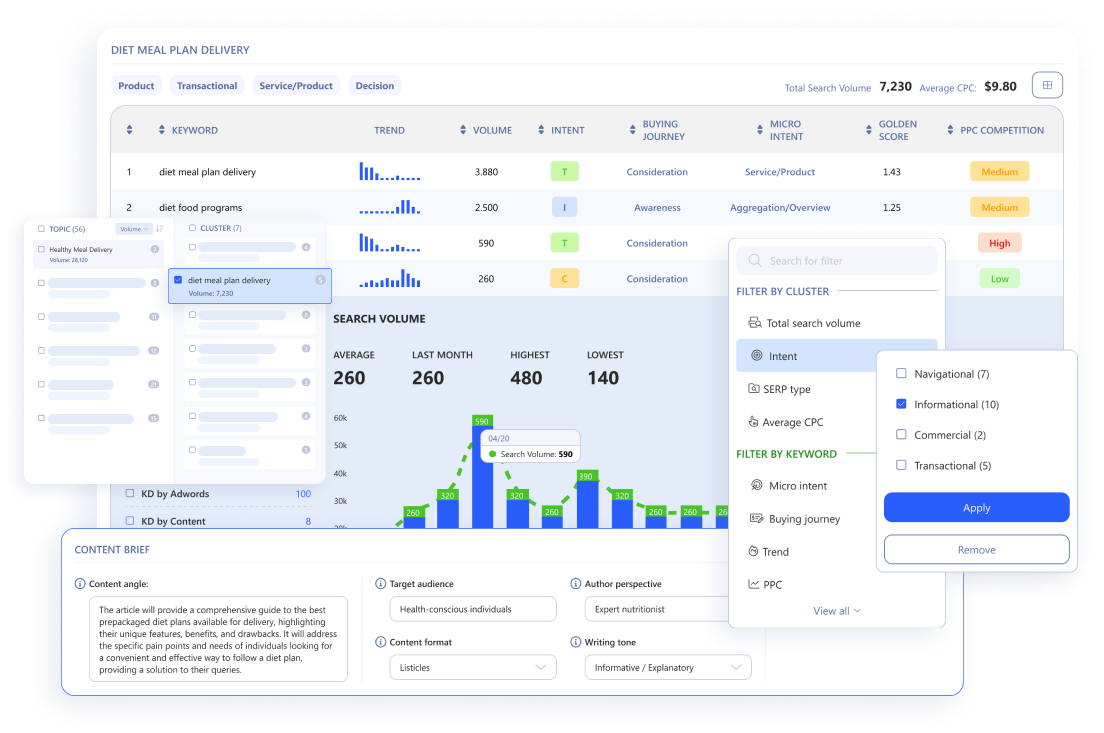The height and width of the screenshot is (733, 1104).
Task: Click the Search for filter input field
Action: point(836,260)
